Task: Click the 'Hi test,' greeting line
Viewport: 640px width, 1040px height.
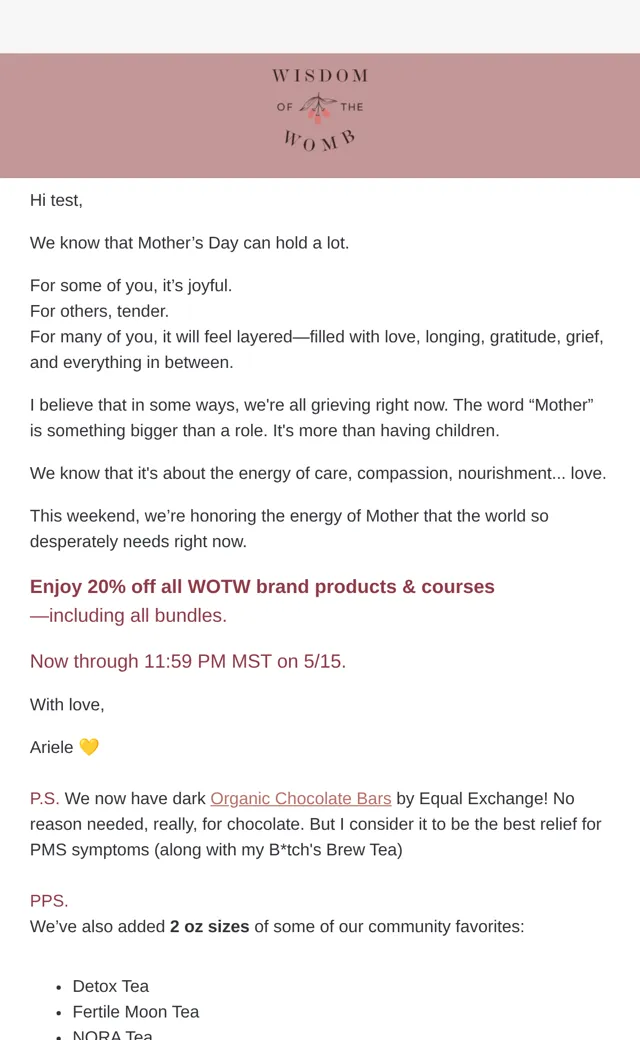Action: coord(56,200)
